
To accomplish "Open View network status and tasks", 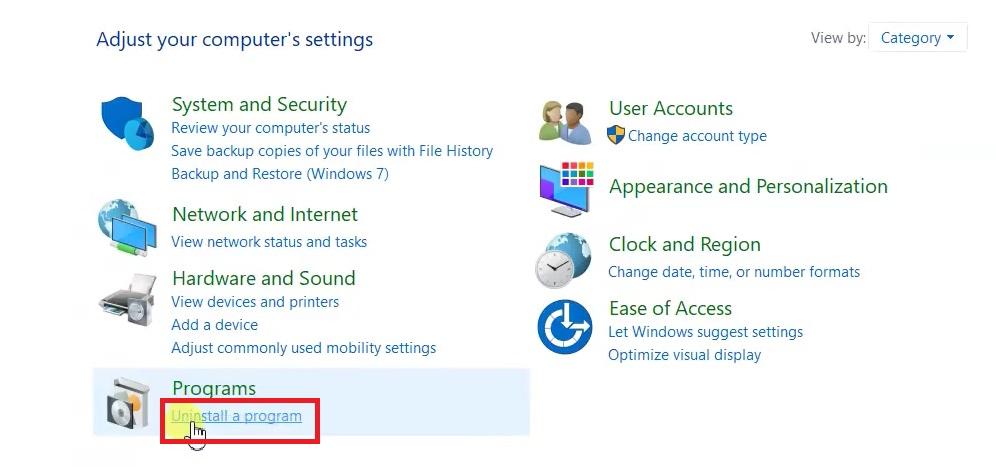I will pos(269,241).
